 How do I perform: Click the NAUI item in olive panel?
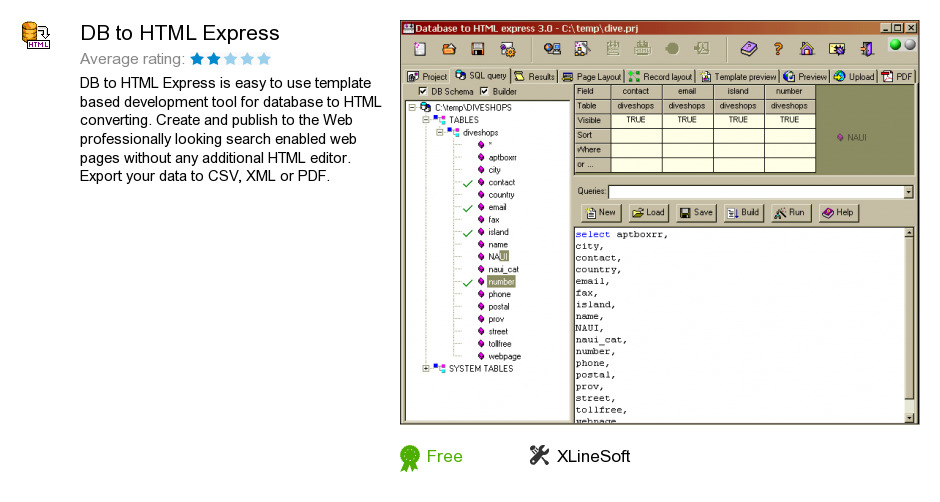(852, 137)
